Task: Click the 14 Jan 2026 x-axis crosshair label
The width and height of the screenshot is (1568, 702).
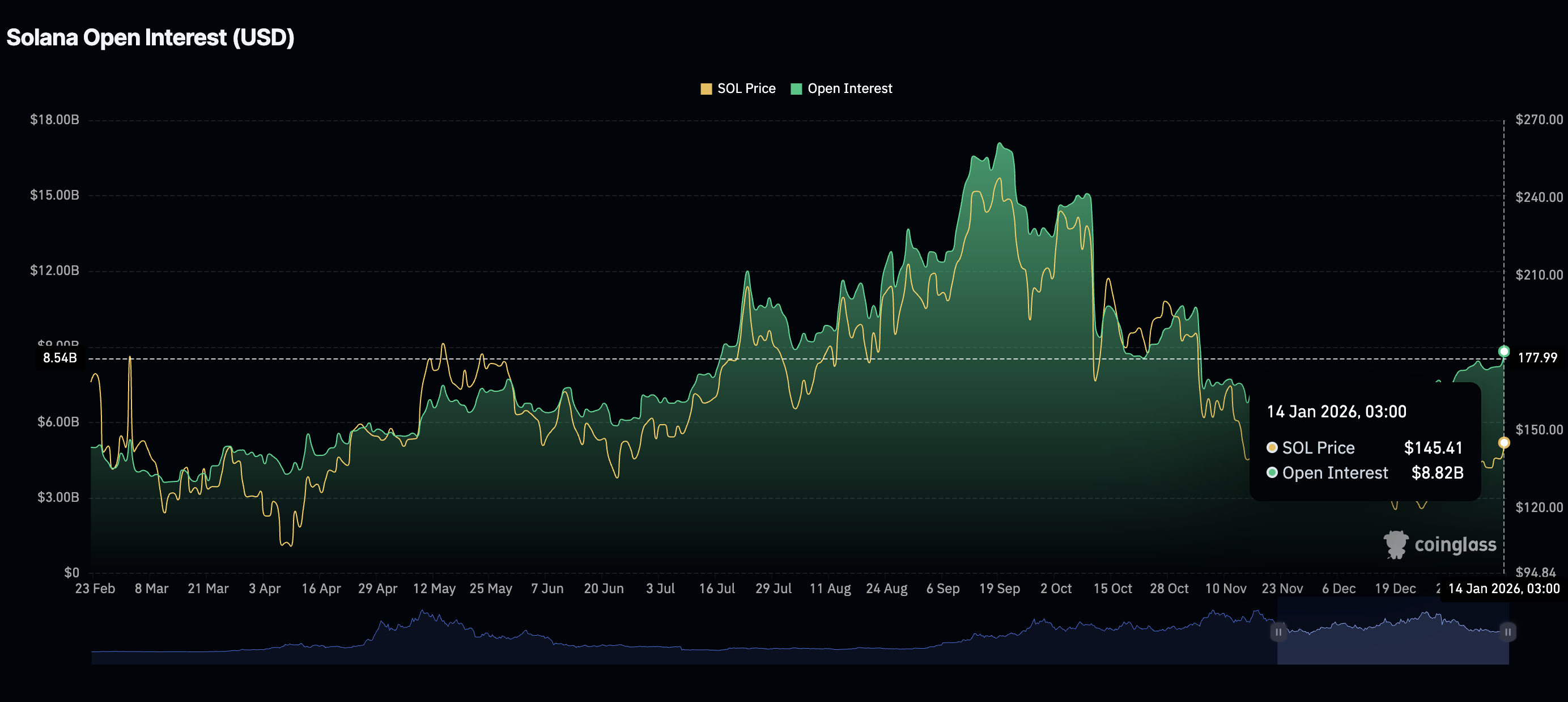Action: click(x=1503, y=589)
